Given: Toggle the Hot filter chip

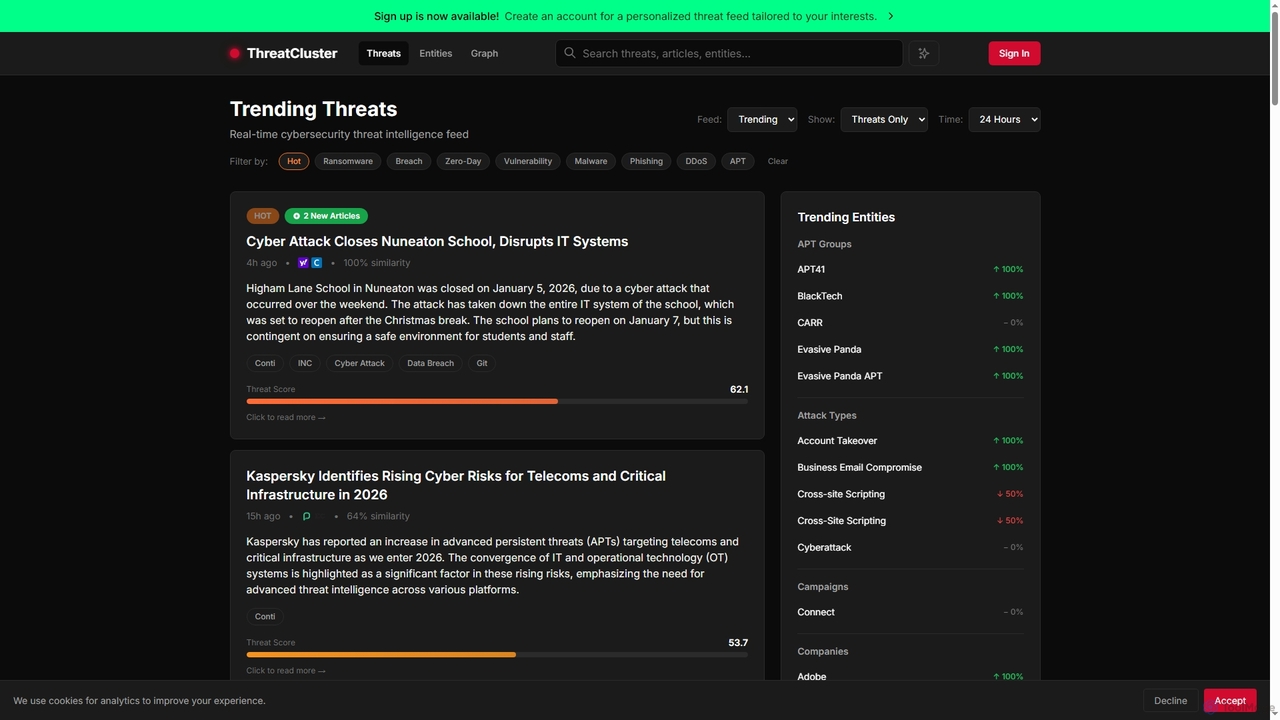Looking at the screenshot, I should [294, 161].
